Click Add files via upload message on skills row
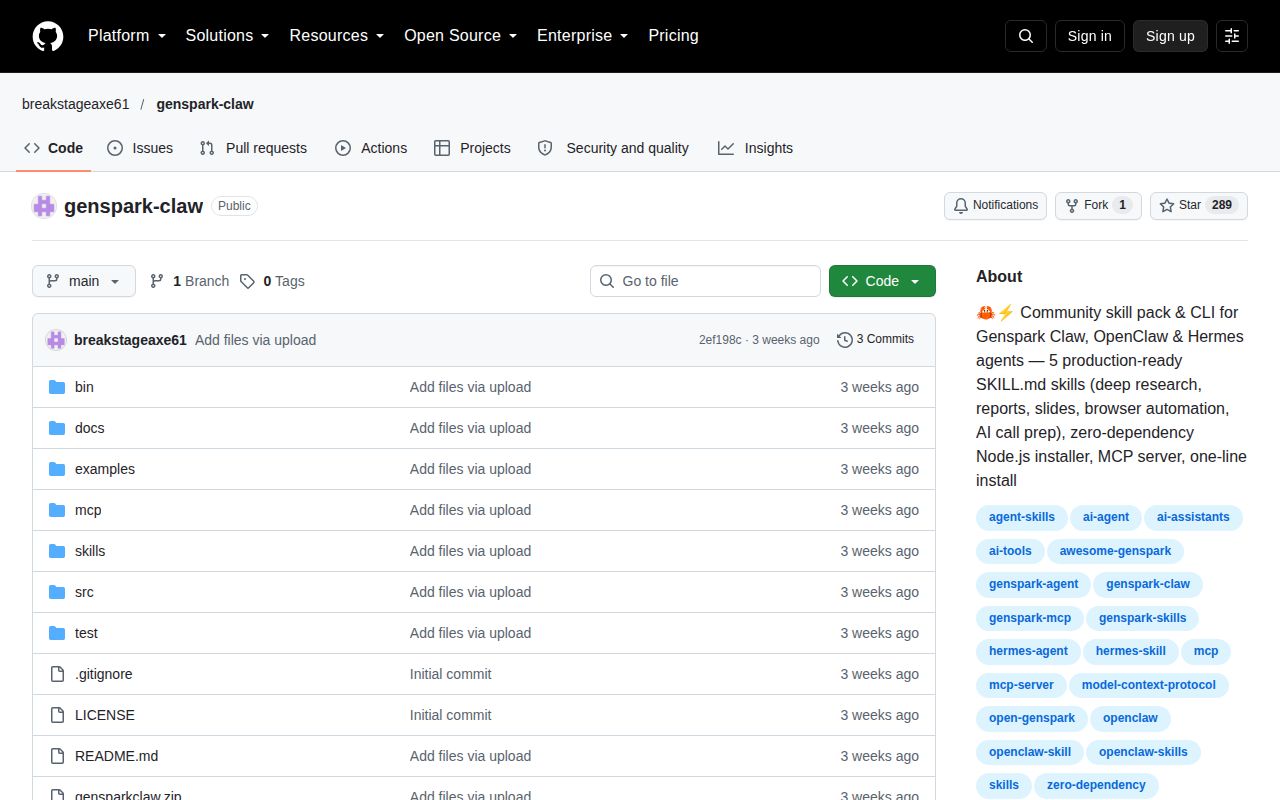The width and height of the screenshot is (1280, 800). [x=470, y=551]
